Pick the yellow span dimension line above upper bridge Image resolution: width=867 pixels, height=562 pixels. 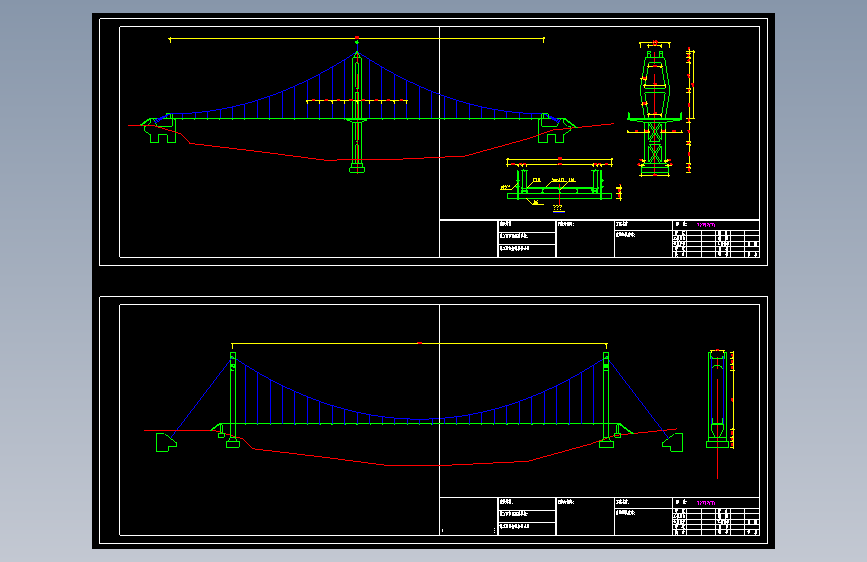point(357,39)
